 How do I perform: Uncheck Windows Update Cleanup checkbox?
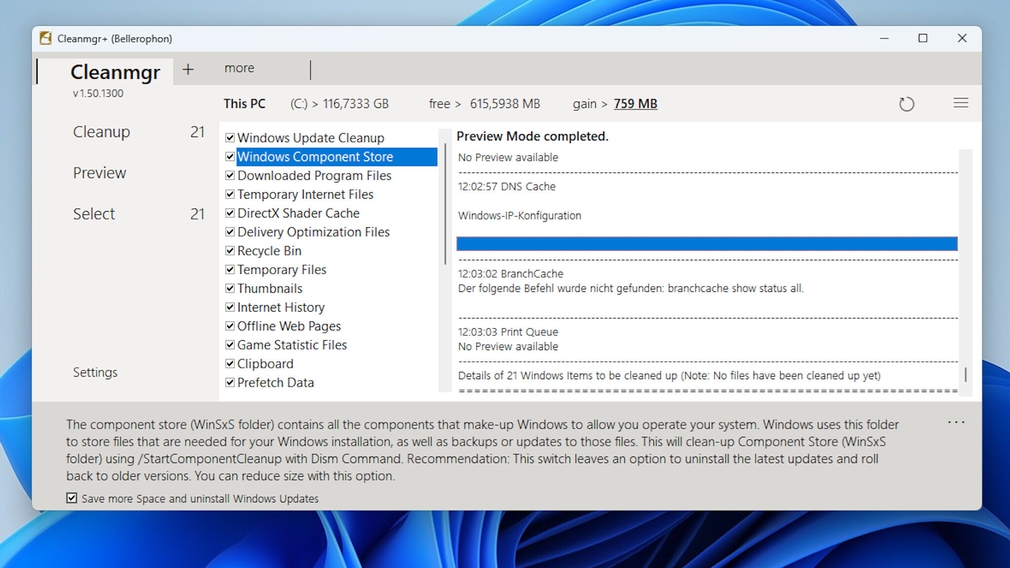(230, 138)
